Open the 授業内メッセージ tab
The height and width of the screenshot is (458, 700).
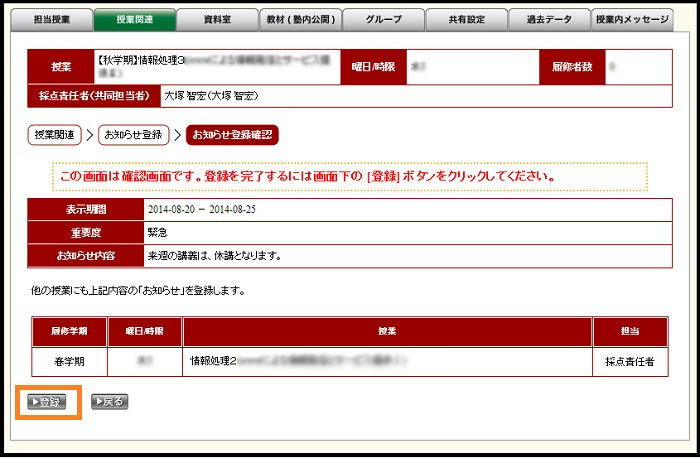pyautogui.click(x=632, y=19)
